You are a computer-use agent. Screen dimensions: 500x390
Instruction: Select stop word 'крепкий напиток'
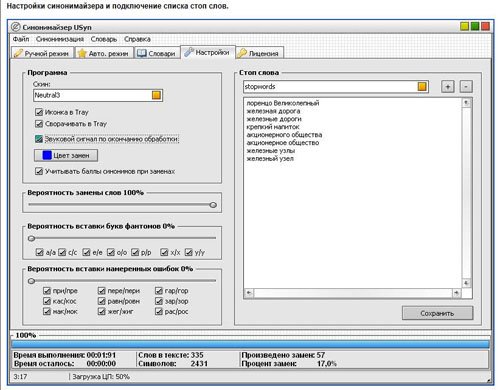click(273, 127)
